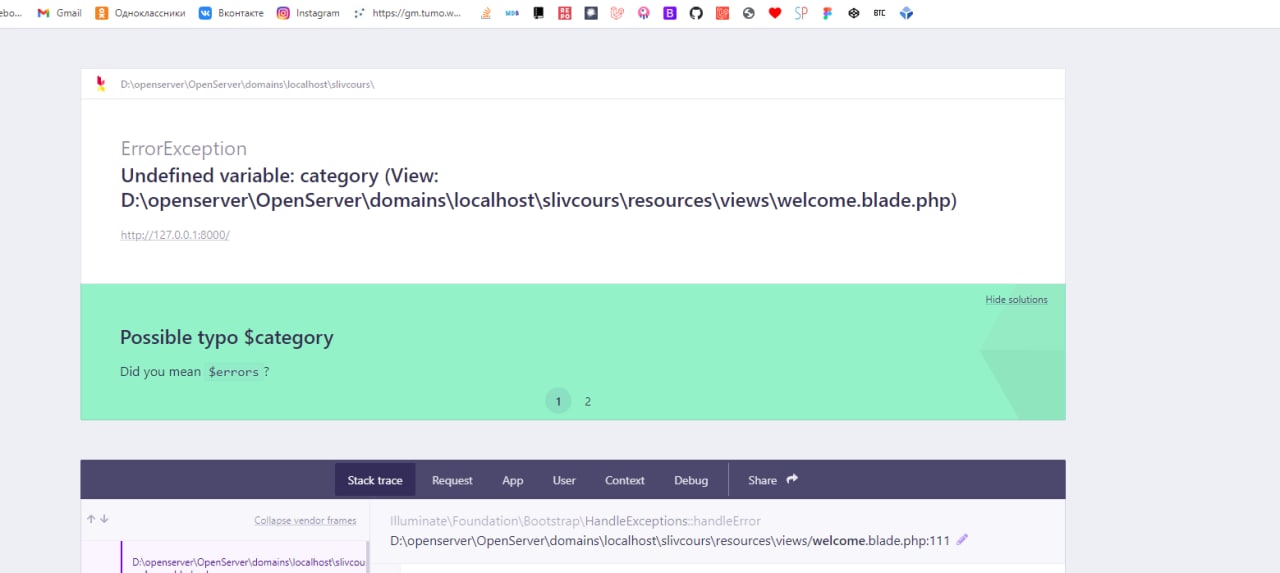
Task: Switch to the Request tab
Action: click(452, 480)
